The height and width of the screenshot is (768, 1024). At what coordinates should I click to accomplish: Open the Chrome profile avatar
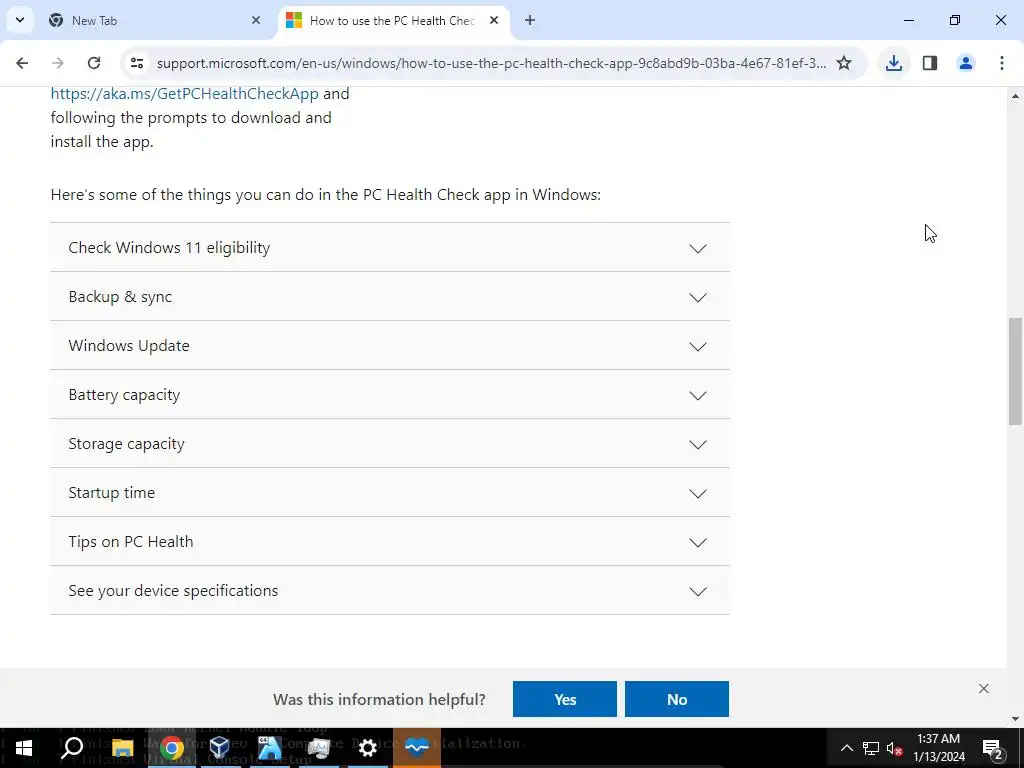(x=965, y=63)
